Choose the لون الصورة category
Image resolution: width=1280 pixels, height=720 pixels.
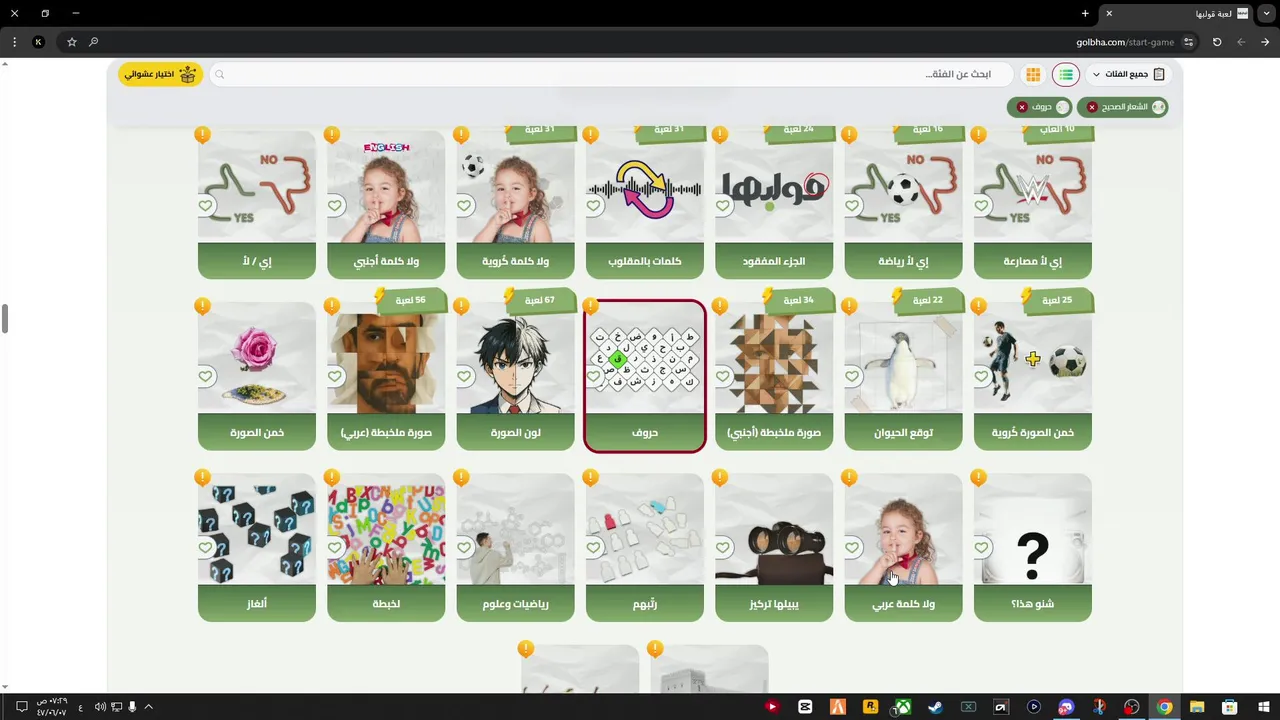tap(515, 375)
